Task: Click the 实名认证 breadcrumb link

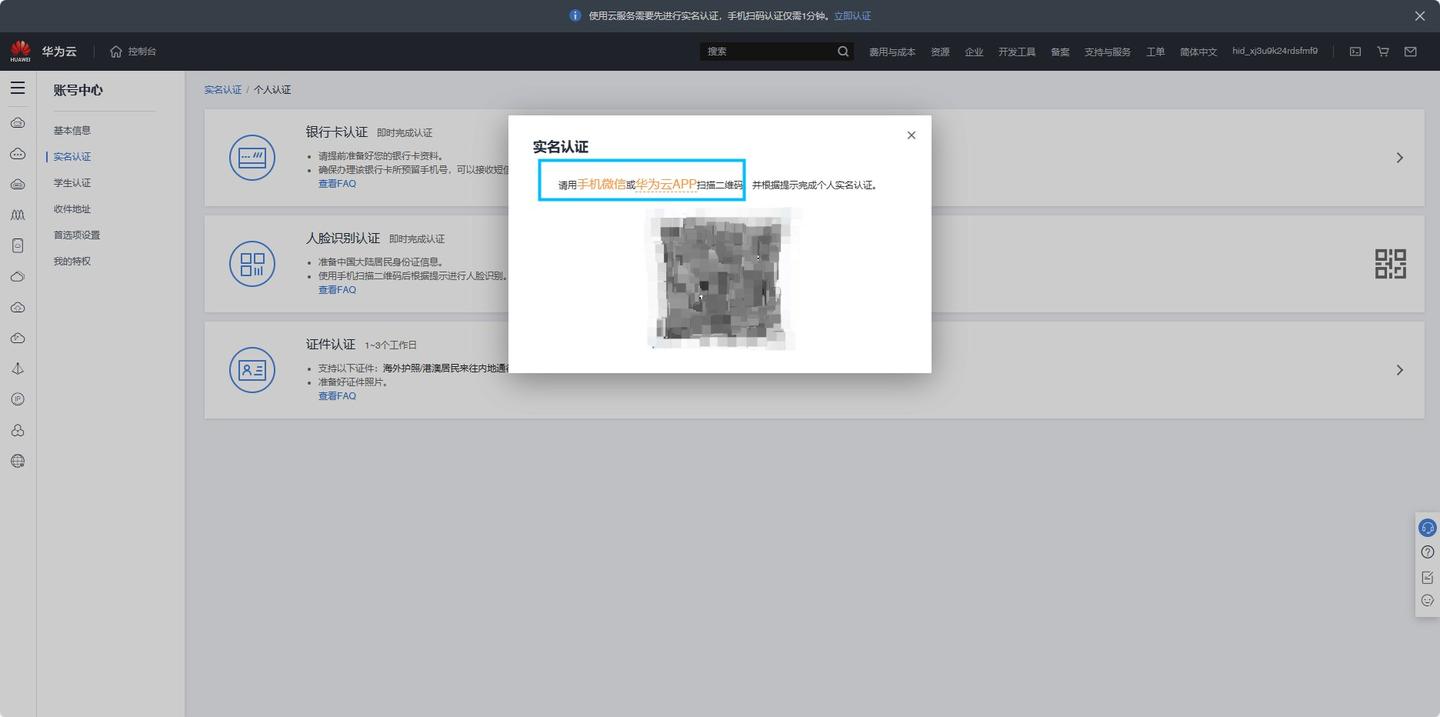Action: (223, 90)
